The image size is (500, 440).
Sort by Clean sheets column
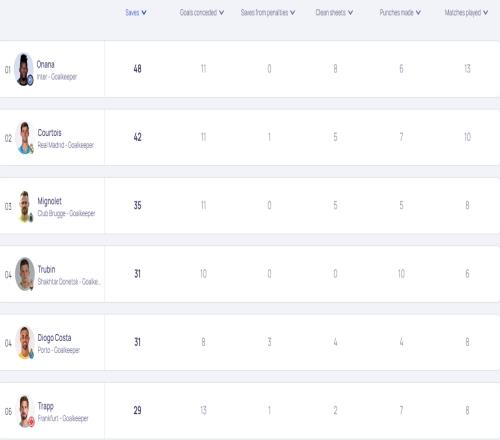pyautogui.click(x=334, y=13)
